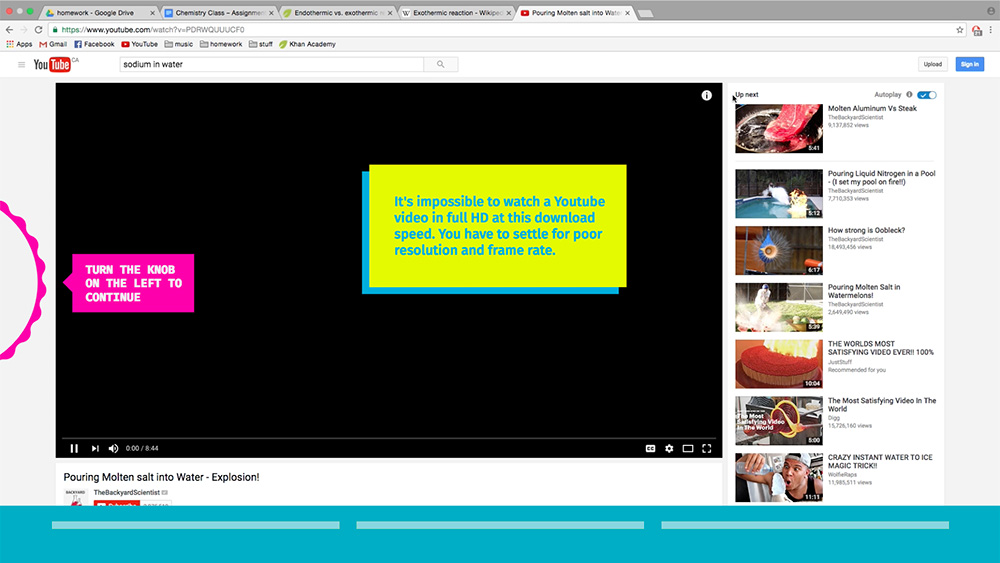Open the Gmail bookmark
This screenshot has width=1000, height=563.
[x=53, y=44]
